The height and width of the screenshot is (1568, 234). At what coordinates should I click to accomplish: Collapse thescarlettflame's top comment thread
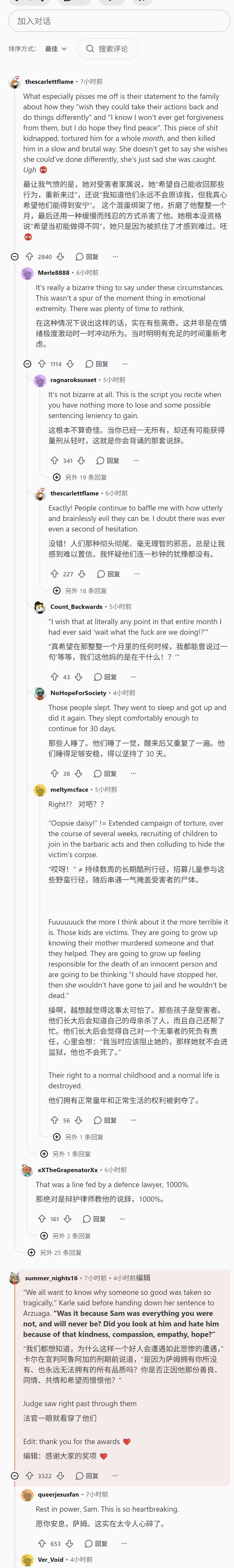tap(15, 256)
